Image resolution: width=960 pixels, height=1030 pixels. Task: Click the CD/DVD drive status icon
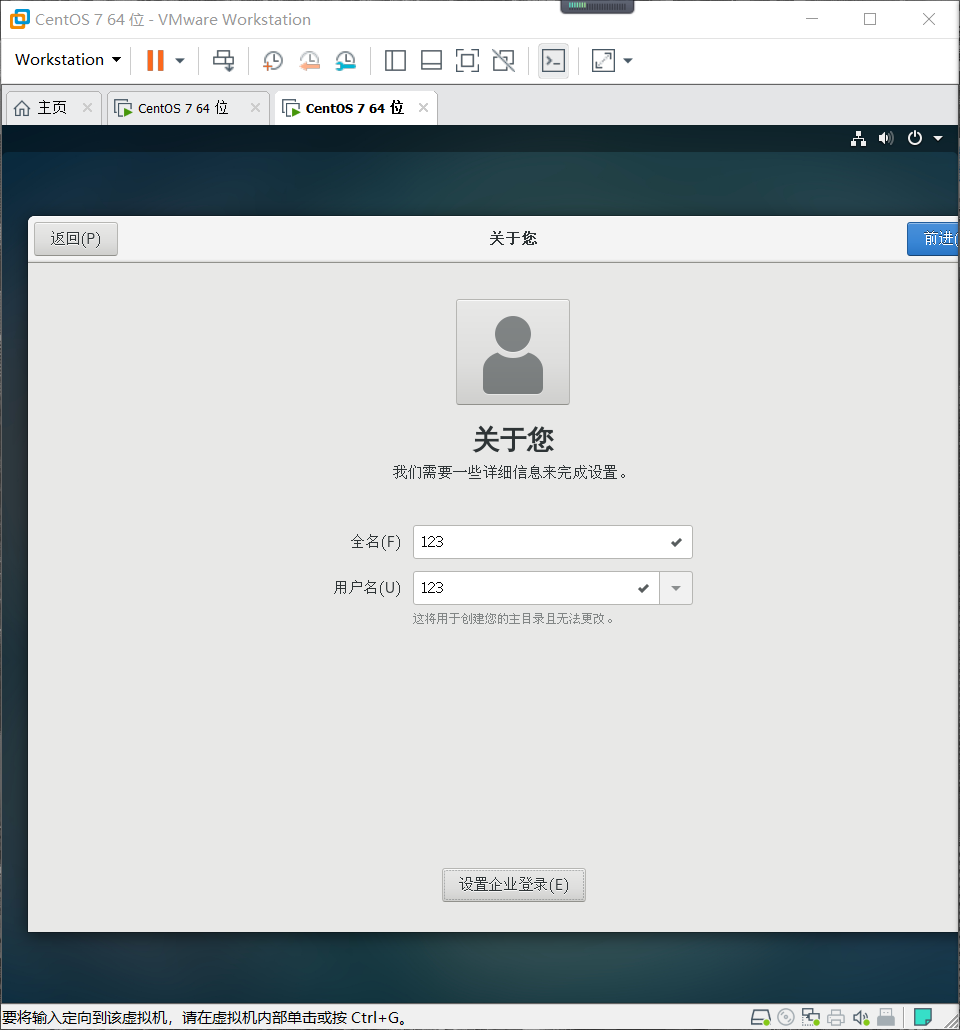[x=786, y=1018]
